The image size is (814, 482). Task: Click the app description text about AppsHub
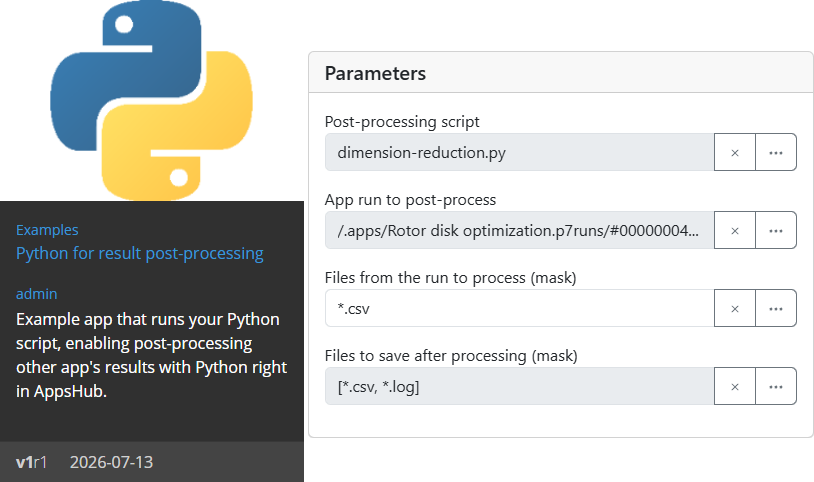click(x=151, y=355)
